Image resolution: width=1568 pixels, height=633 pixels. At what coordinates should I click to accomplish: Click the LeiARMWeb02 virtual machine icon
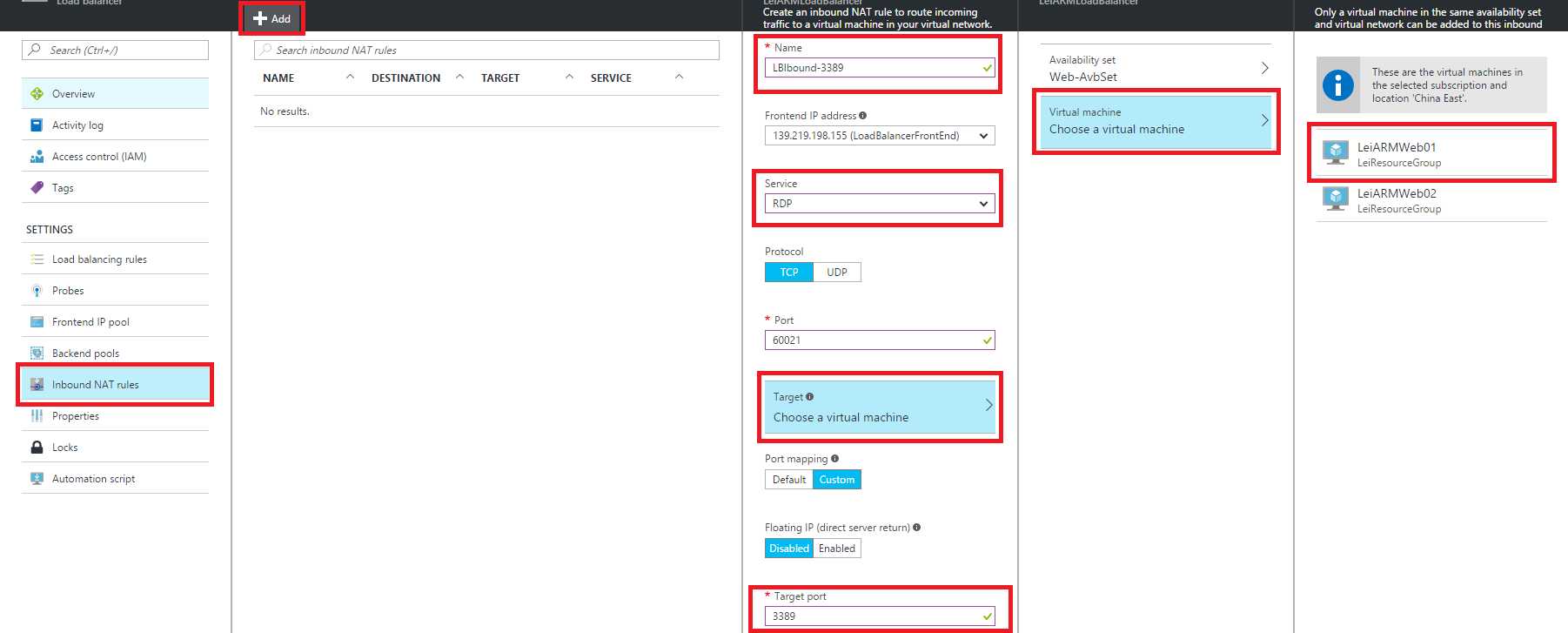pos(1335,199)
